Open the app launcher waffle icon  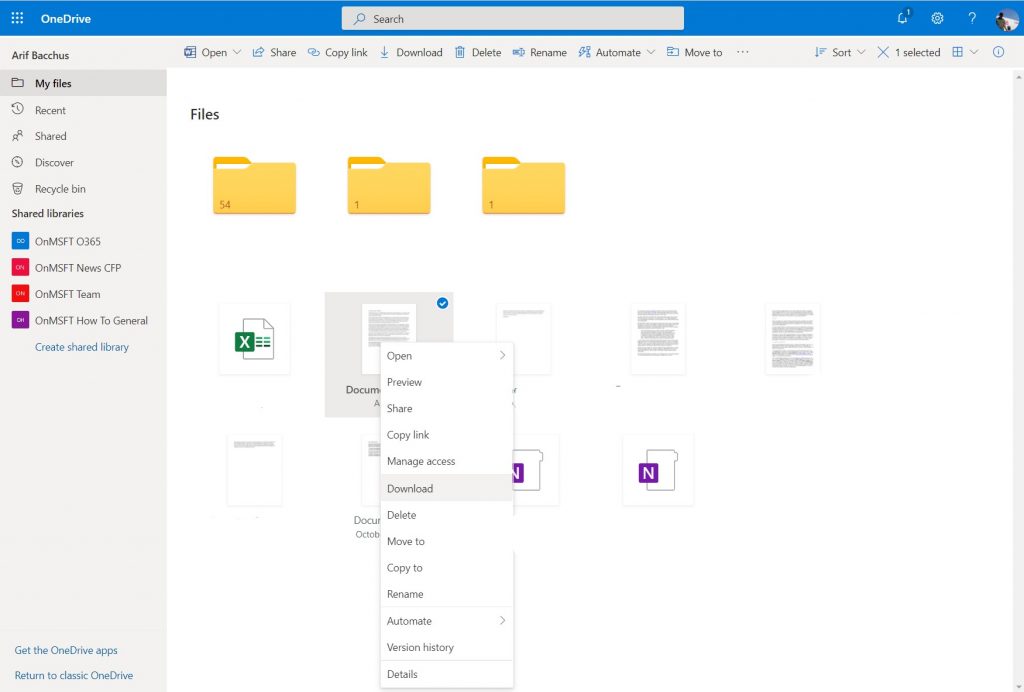click(18, 18)
